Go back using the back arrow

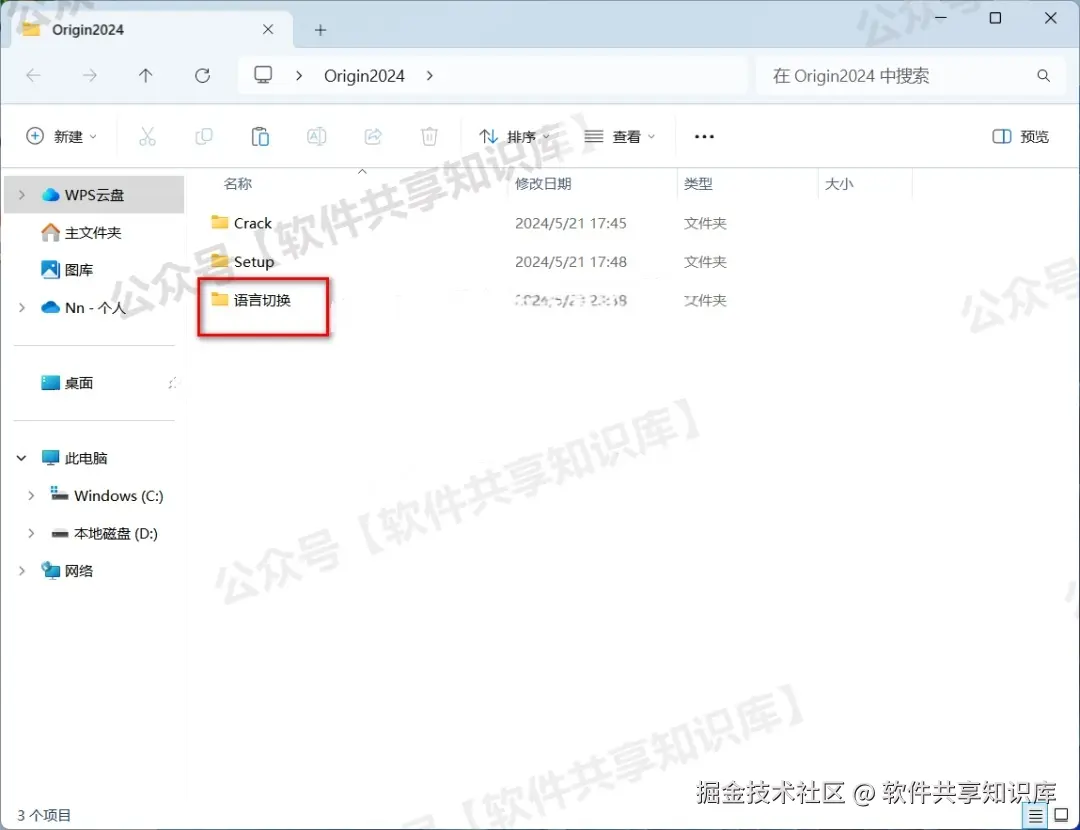(33, 75)
